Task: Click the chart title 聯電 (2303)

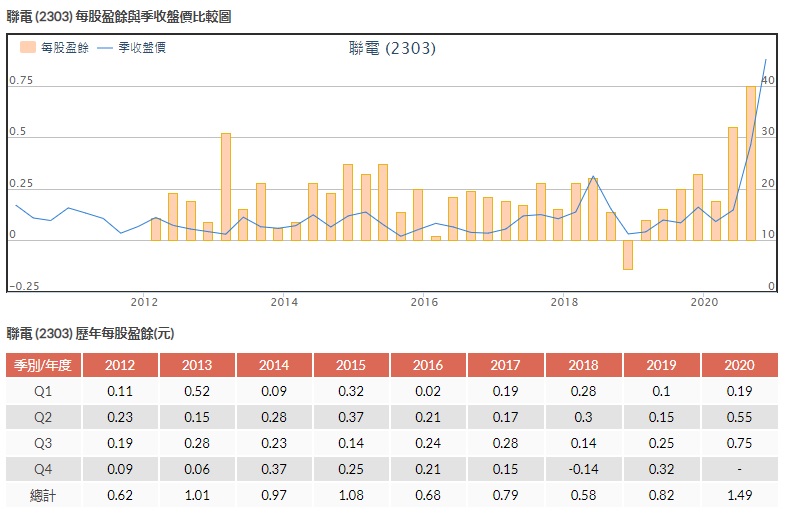Action: [x=392, y=48]
